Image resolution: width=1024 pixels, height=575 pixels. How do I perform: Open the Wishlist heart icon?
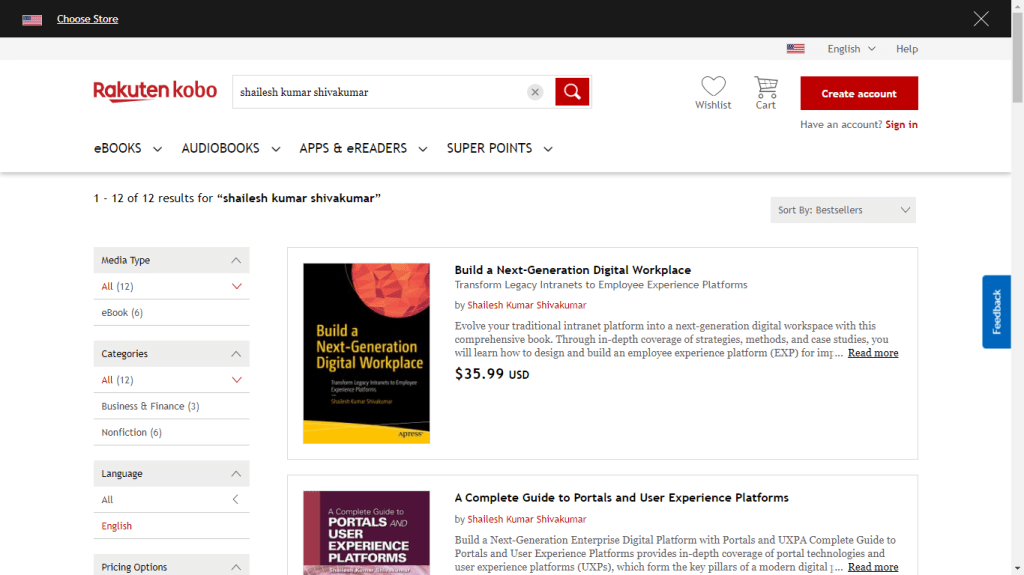pyautogui.click(x=713, y=87)
